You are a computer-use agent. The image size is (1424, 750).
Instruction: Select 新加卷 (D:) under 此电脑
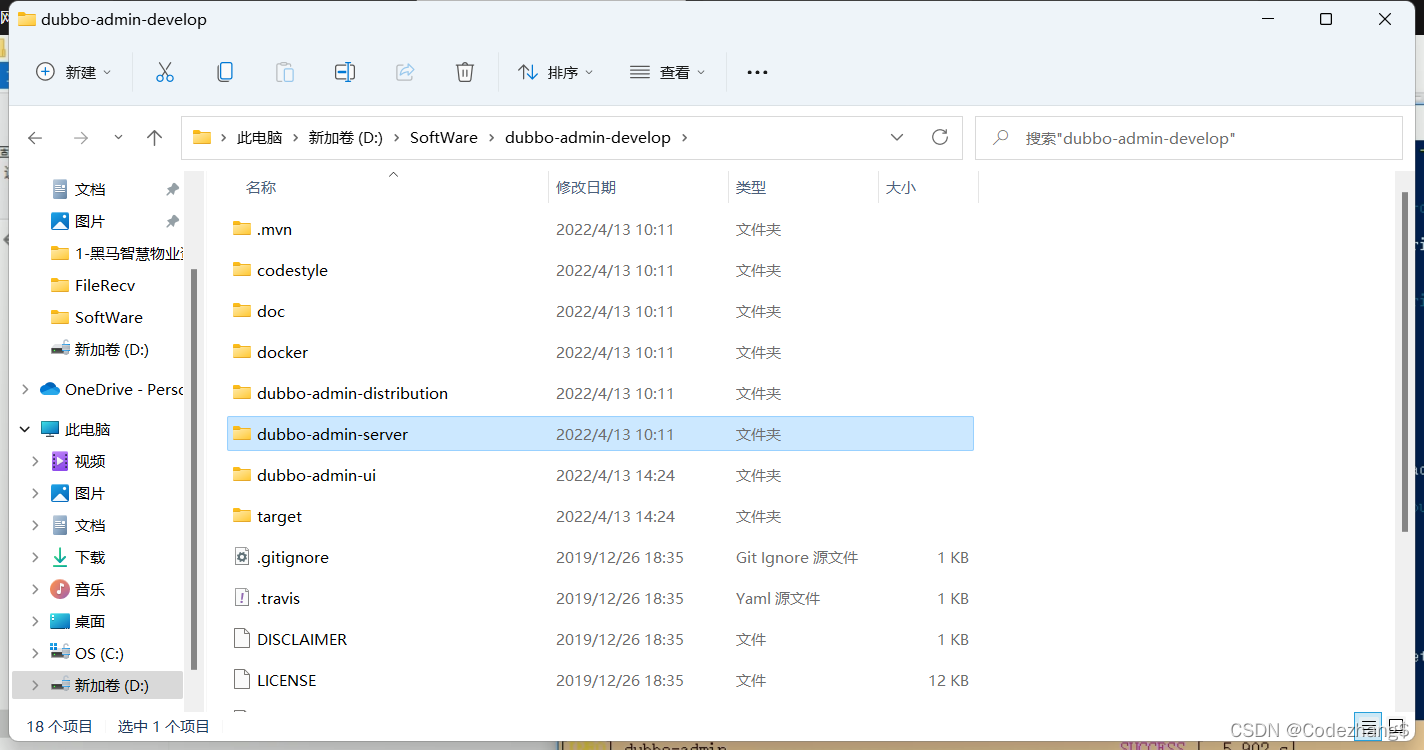pyautogui.click(x=98, y=685)
